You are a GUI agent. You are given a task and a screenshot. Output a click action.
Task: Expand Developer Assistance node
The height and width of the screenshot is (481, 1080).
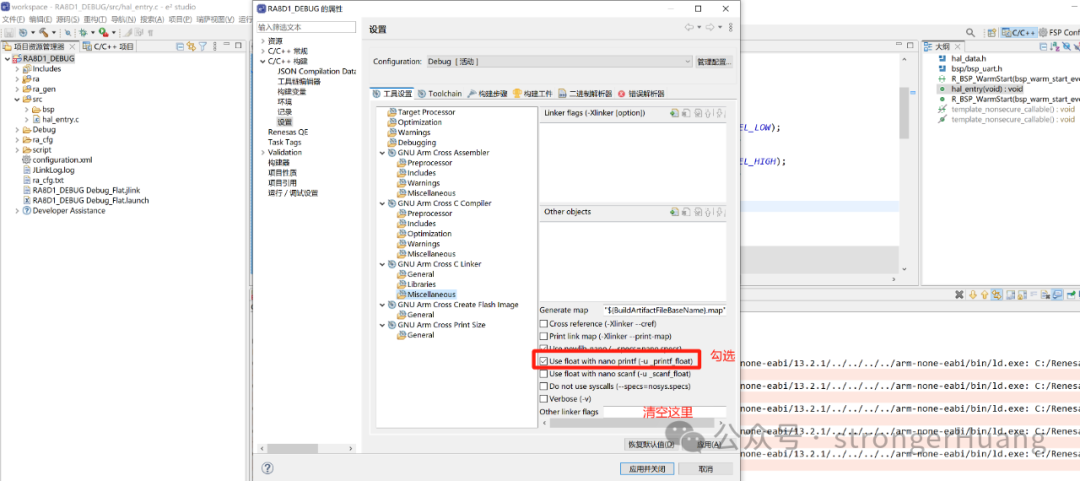[17, 211]
